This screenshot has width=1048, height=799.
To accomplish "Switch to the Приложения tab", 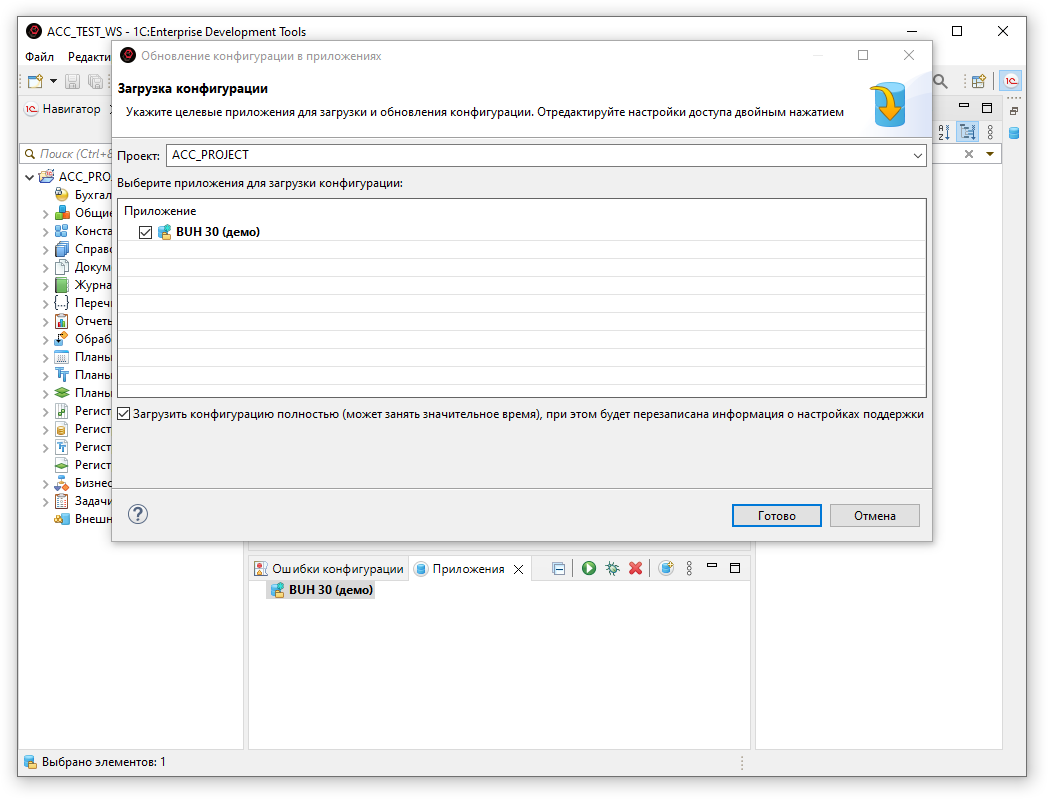I will [x=461, y=569].
